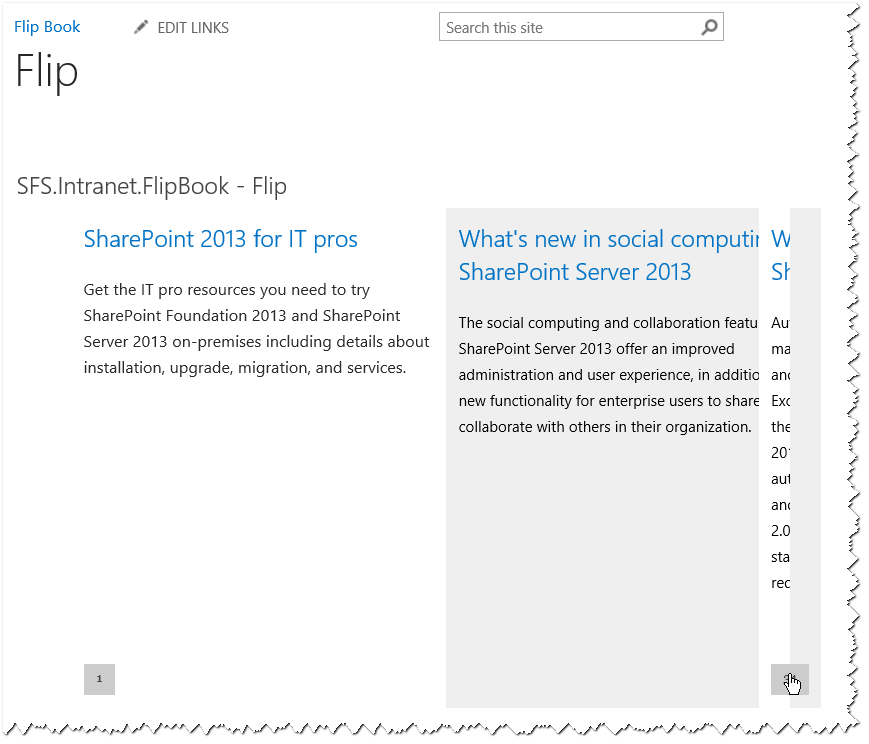Select the EDIT LINKS text
The width and height of the screenshot is (869, 744).
pos(193,28)
